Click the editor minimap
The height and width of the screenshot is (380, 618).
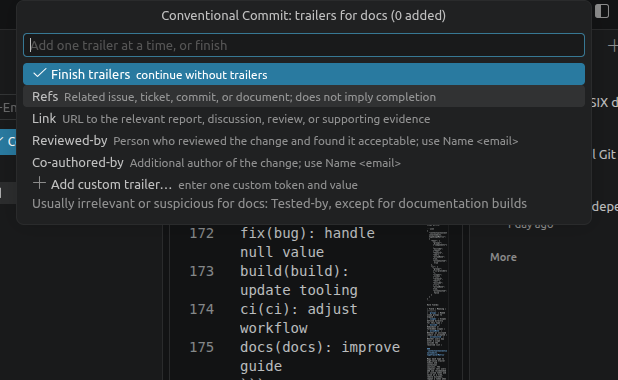[437, 302]
